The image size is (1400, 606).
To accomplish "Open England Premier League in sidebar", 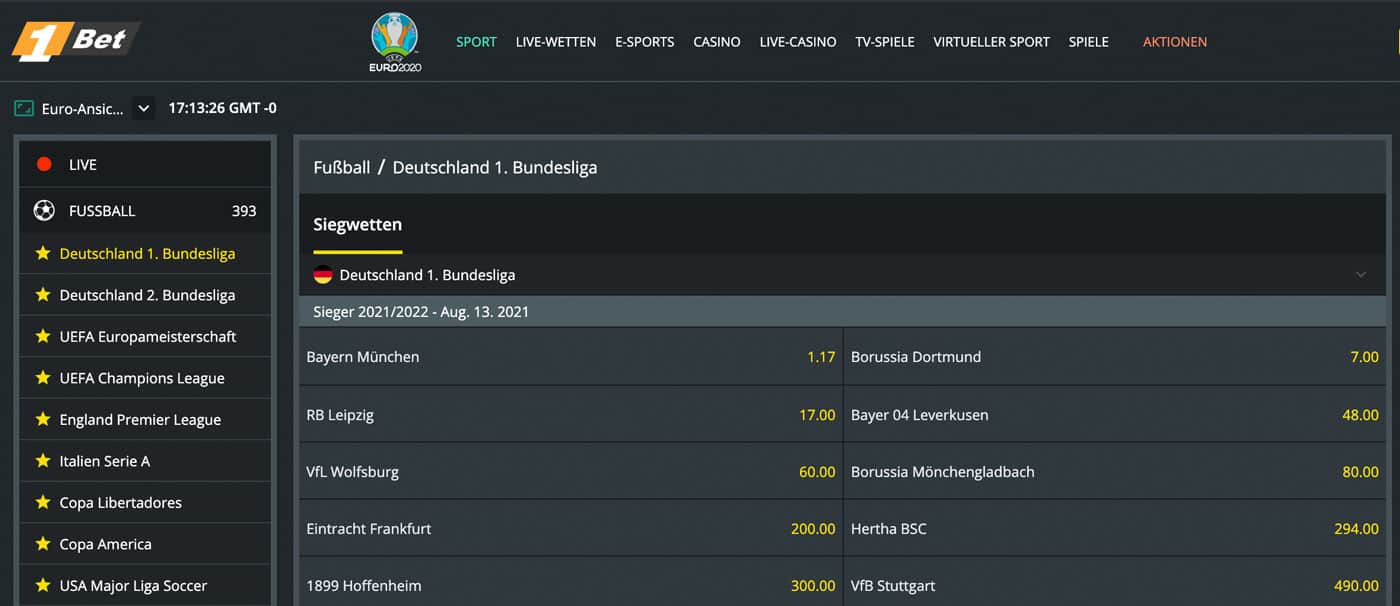I will pos(140,420).
